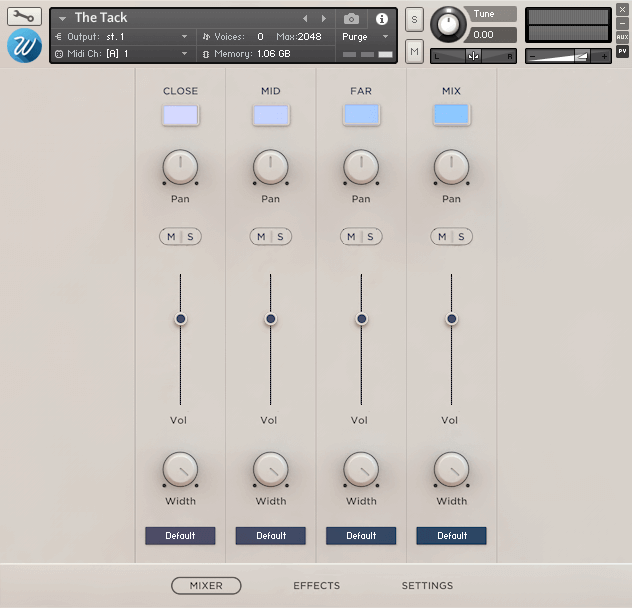Image resolution: width=632 pixels, height=608 pixels.
Task: Click the MID channel volume slider handle
Action: click(x=270, y=319)
